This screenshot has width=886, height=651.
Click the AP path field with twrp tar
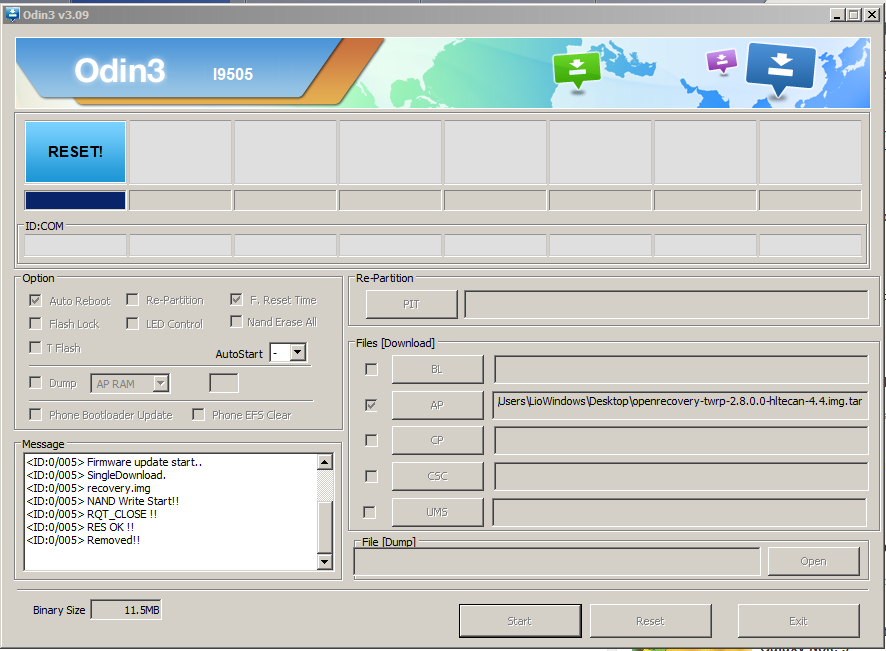point(680,405)
